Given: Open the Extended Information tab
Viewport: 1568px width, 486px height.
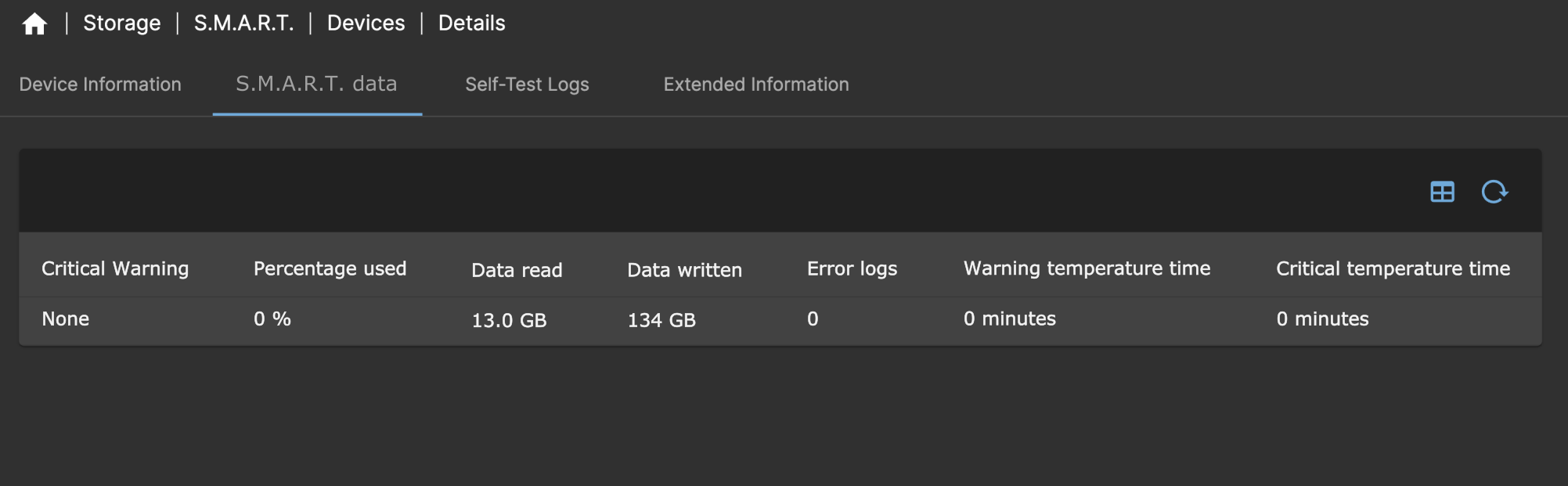Looking at the screenshot, I should pos(755,84).
